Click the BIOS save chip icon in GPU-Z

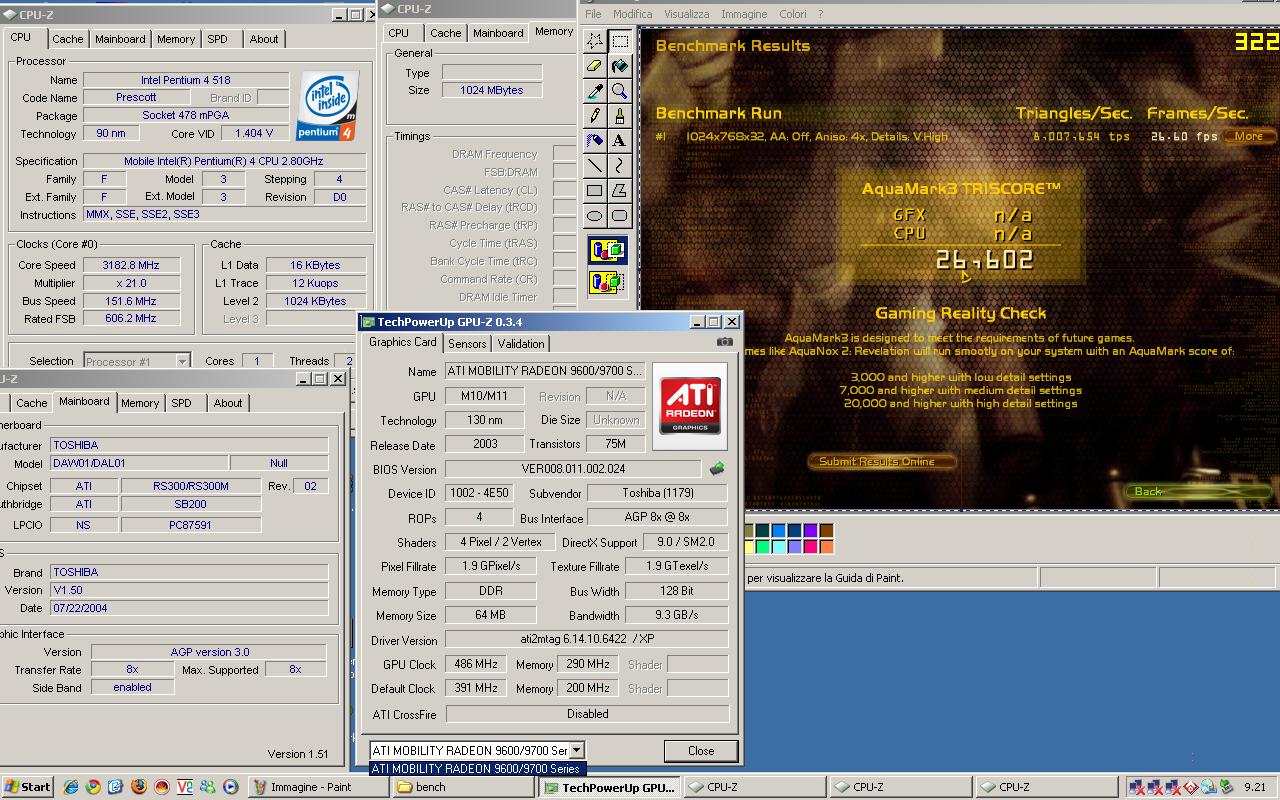tap(716, 468)
